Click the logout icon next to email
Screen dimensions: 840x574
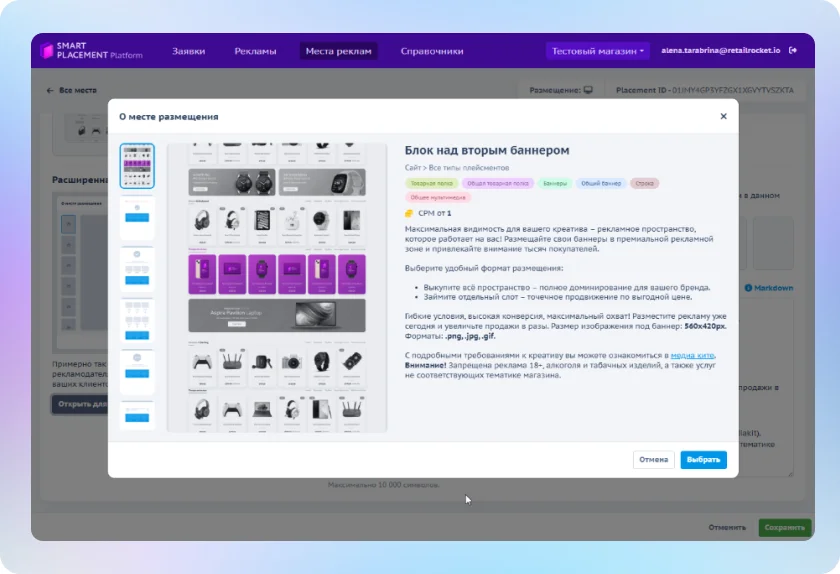793,50
